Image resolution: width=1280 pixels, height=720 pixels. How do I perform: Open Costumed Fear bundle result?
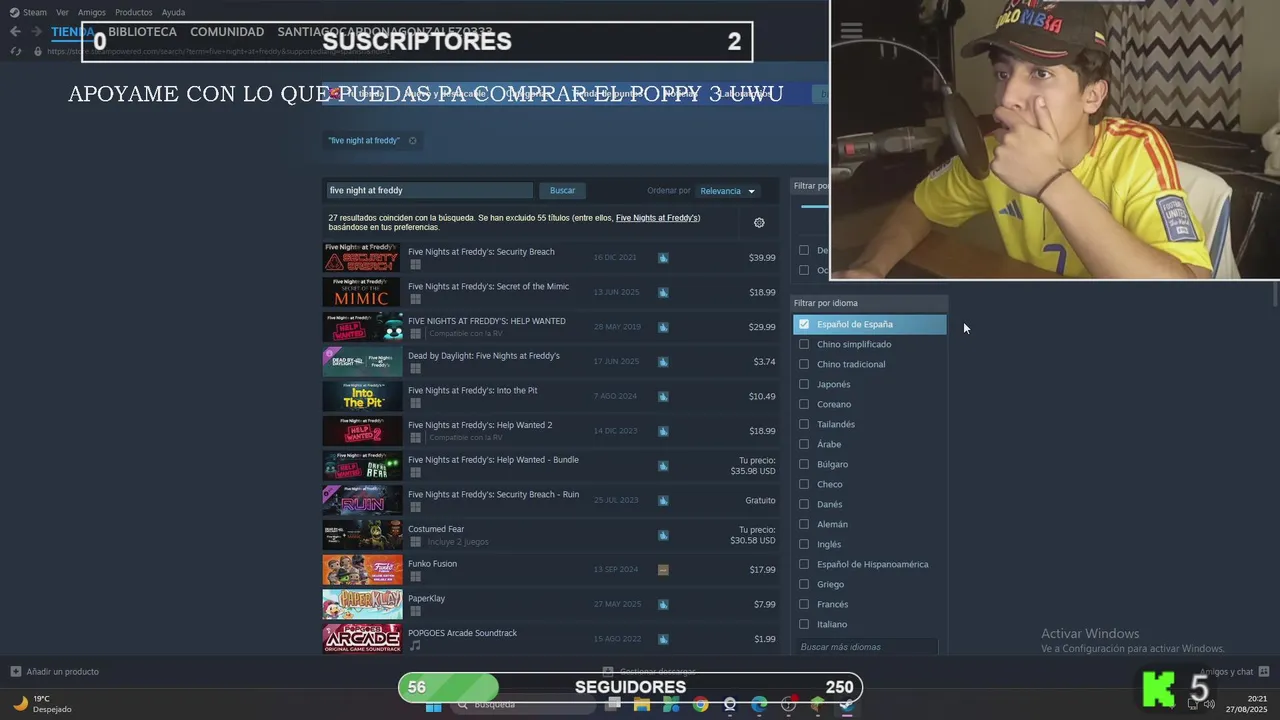(x=549, y=535)
